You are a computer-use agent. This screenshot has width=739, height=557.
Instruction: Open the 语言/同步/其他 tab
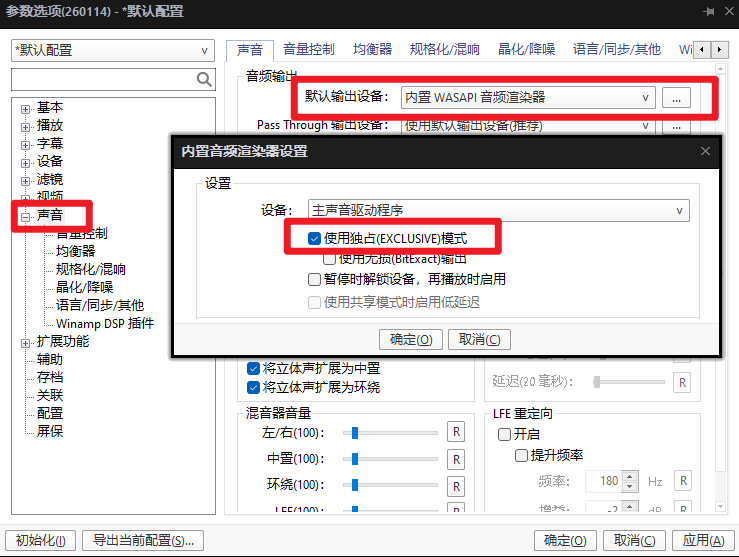(616, 49)
